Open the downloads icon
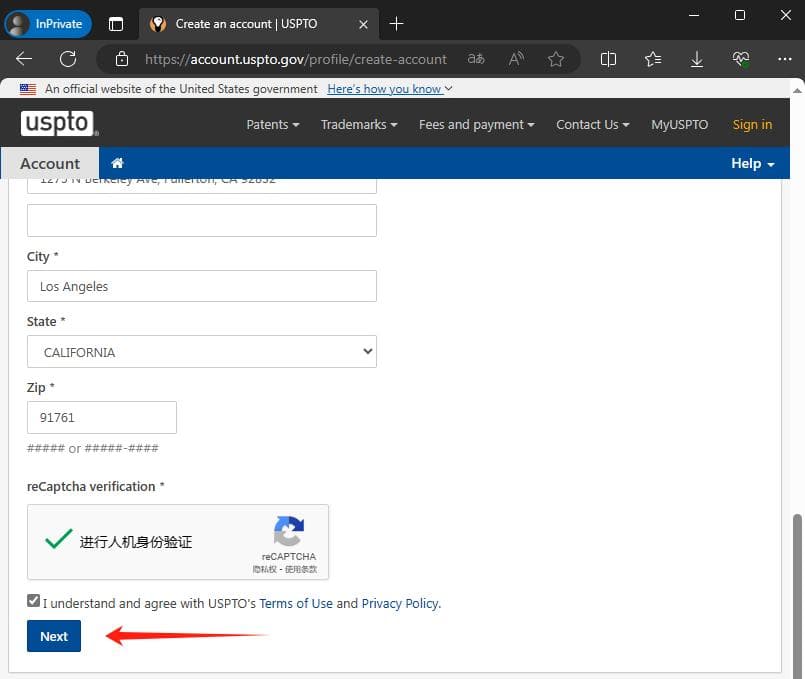The width and height of the screenshot is (805, 679). (697, 59)
